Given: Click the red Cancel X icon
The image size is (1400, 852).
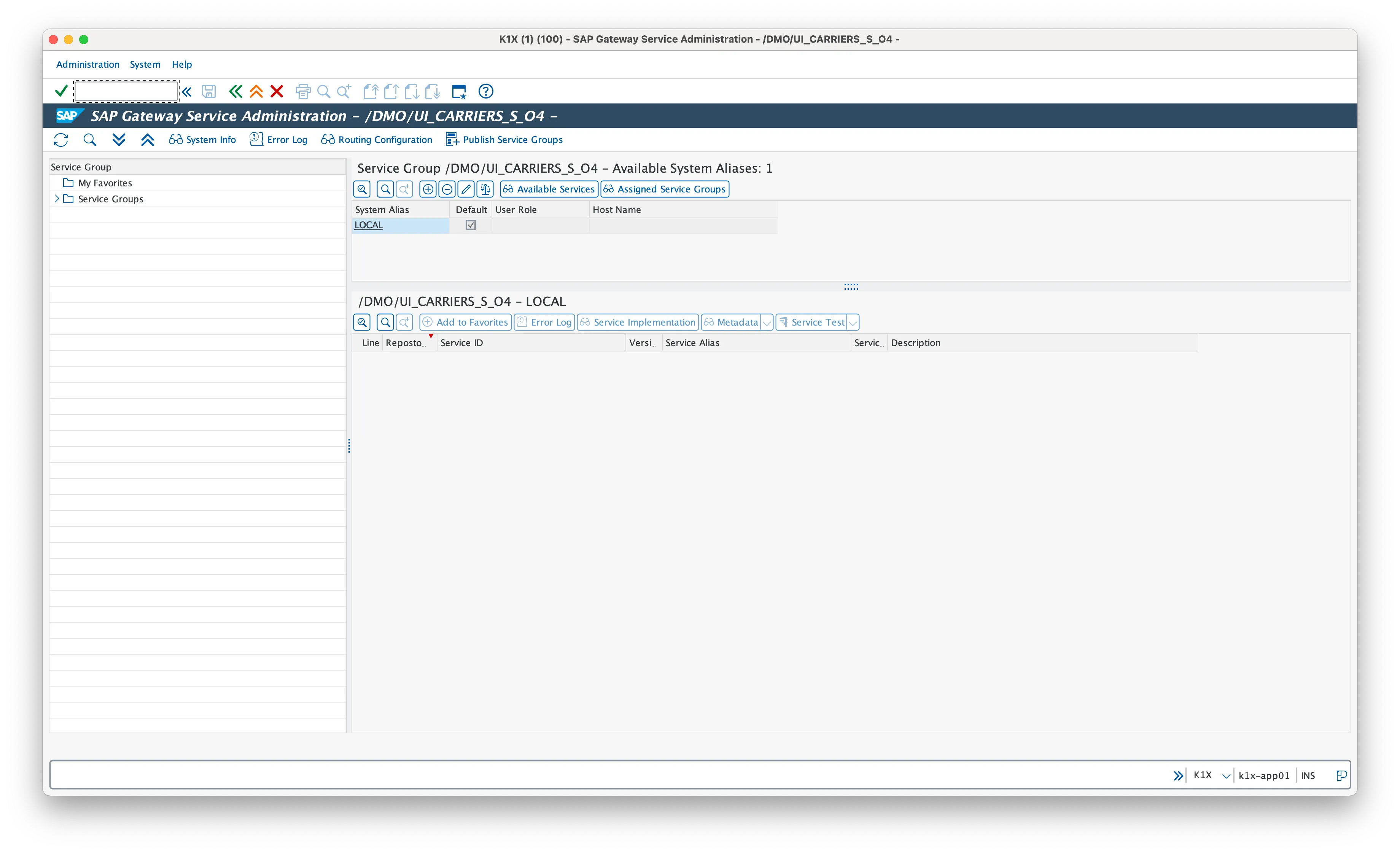Looking at the screenshot, I should tap(277, 91).
